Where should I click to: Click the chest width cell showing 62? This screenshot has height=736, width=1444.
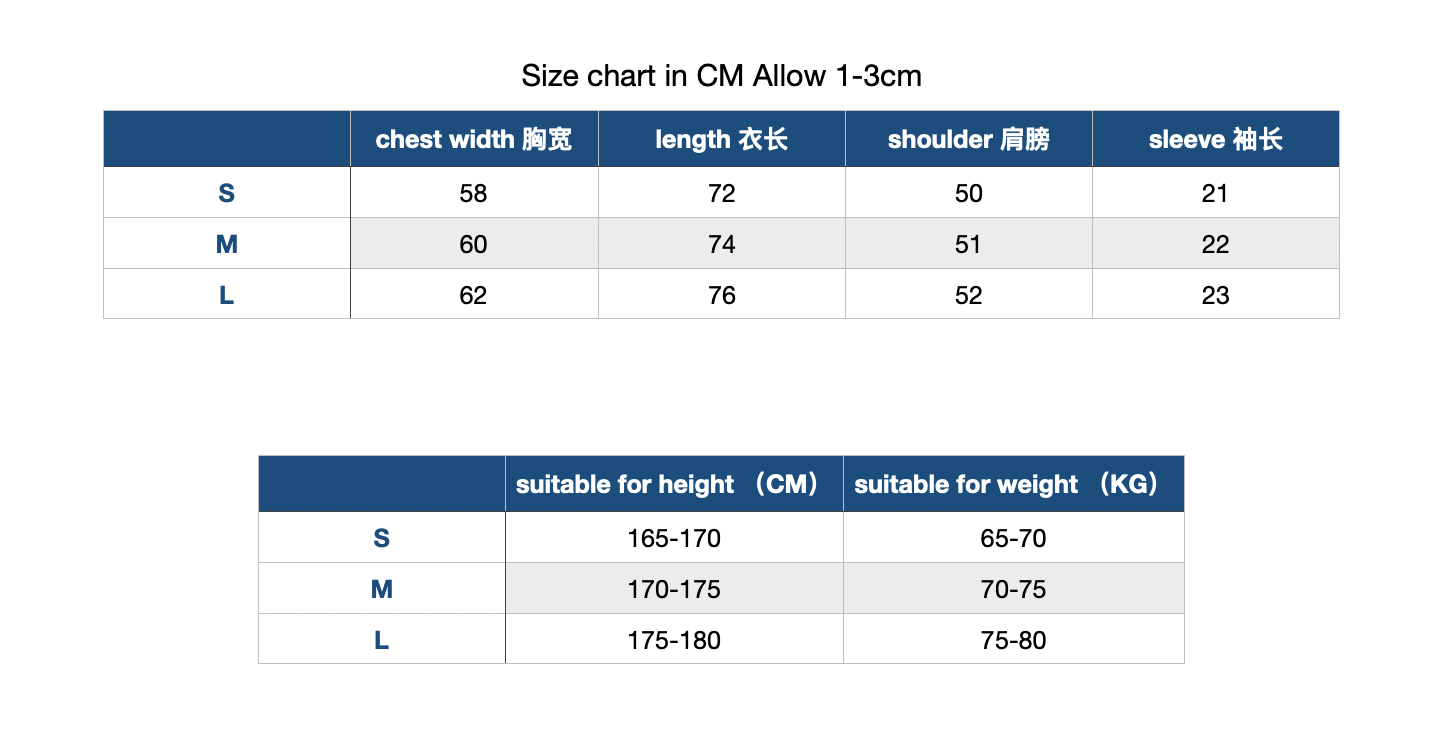474,295
